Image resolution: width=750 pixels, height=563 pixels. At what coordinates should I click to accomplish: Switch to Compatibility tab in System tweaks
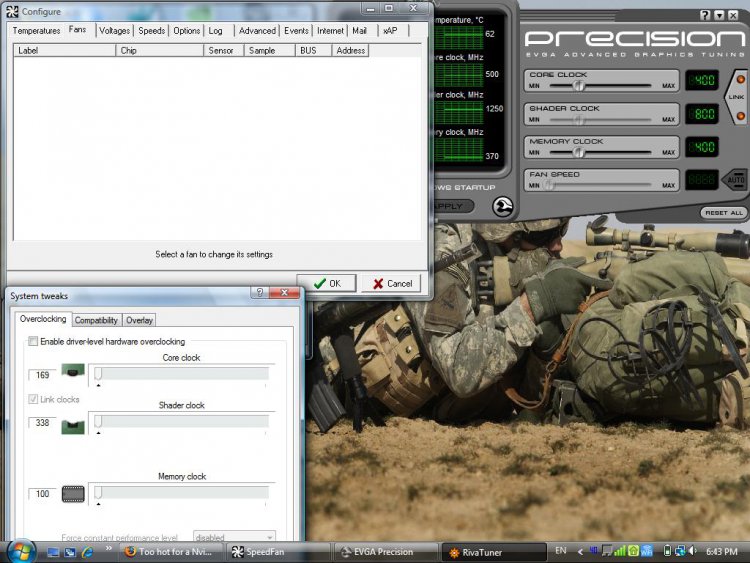click(x=96, y=320)
